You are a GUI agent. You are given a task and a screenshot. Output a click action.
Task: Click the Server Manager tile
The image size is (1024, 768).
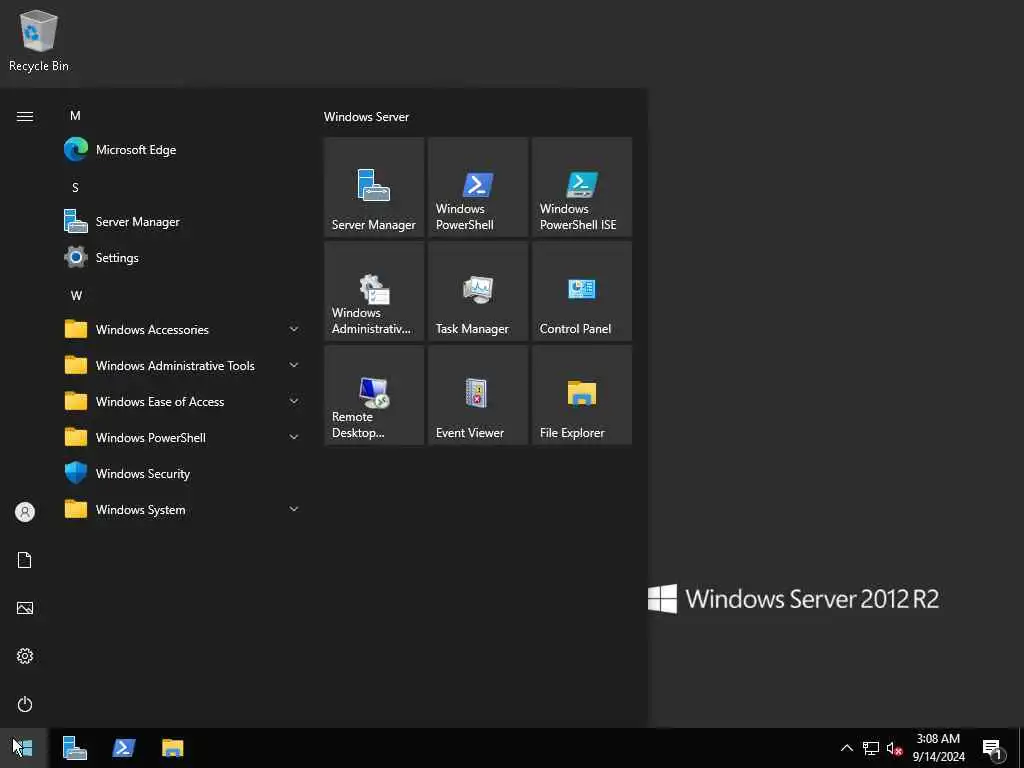pos(374,187)
